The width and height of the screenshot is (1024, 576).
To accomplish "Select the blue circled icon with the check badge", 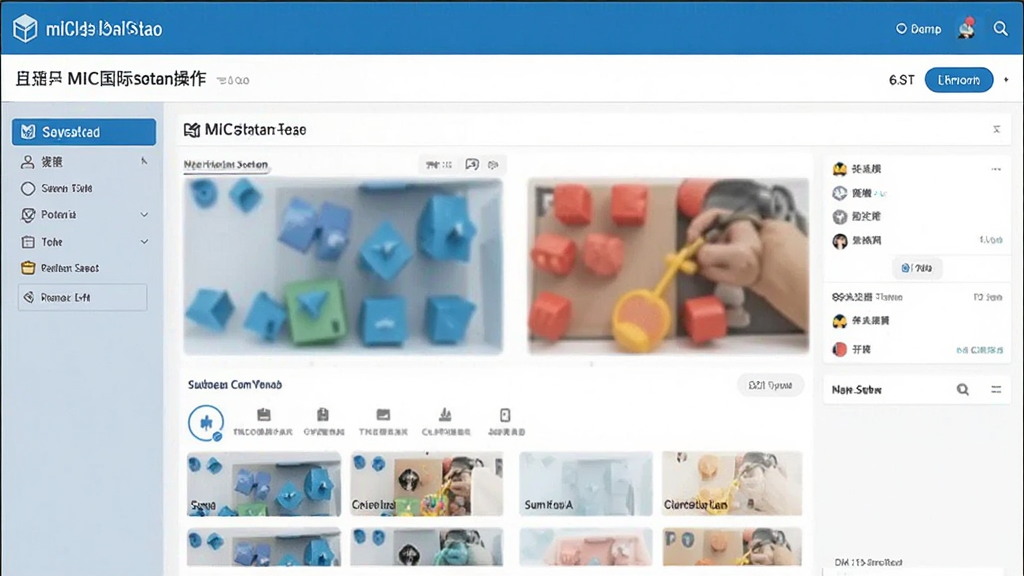I will (206, 423).
